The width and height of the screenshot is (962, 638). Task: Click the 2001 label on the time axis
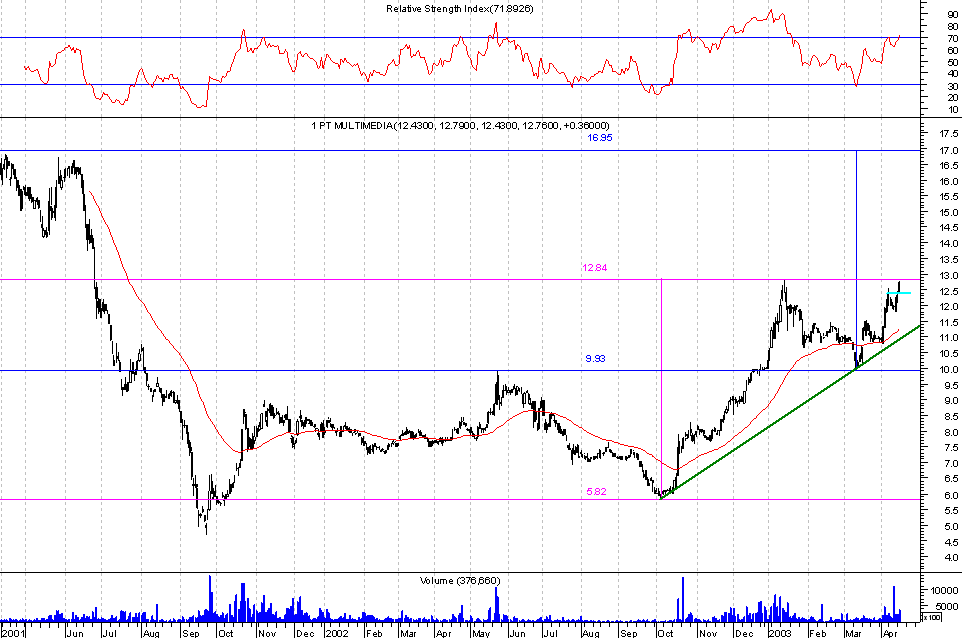[13, 632]
